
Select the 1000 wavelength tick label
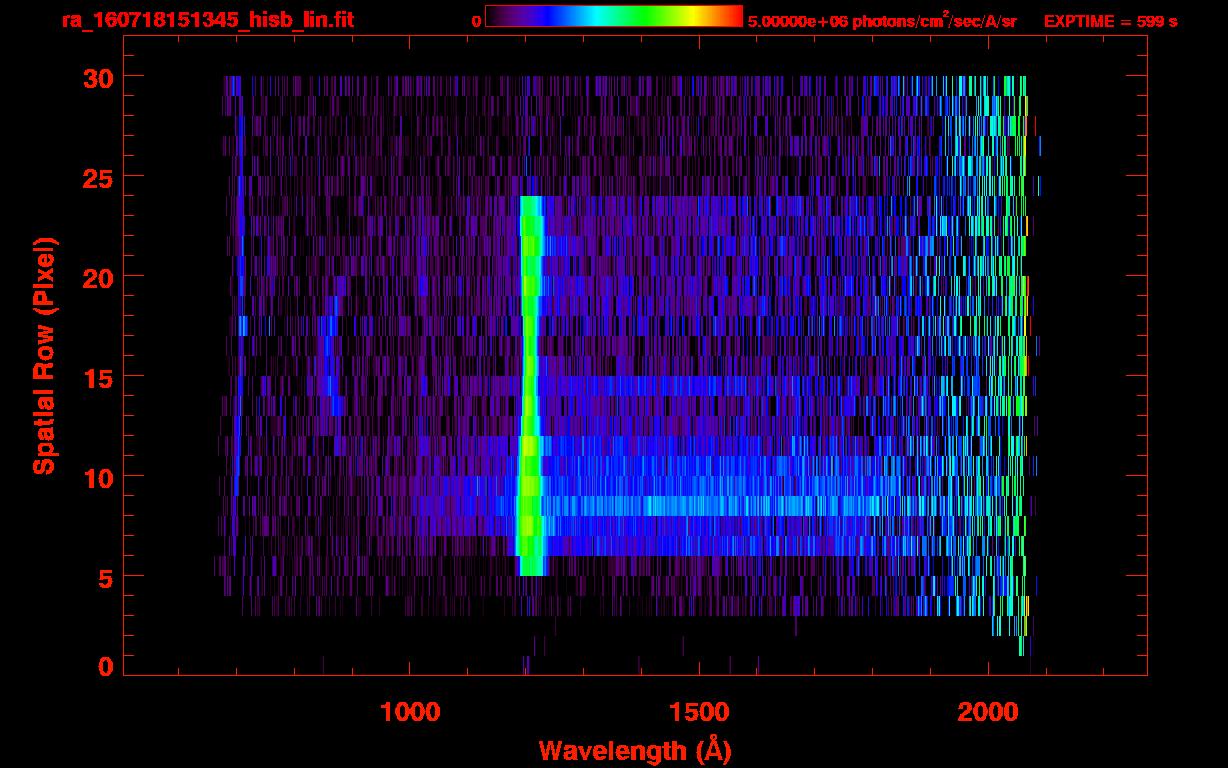click(410, 712)
